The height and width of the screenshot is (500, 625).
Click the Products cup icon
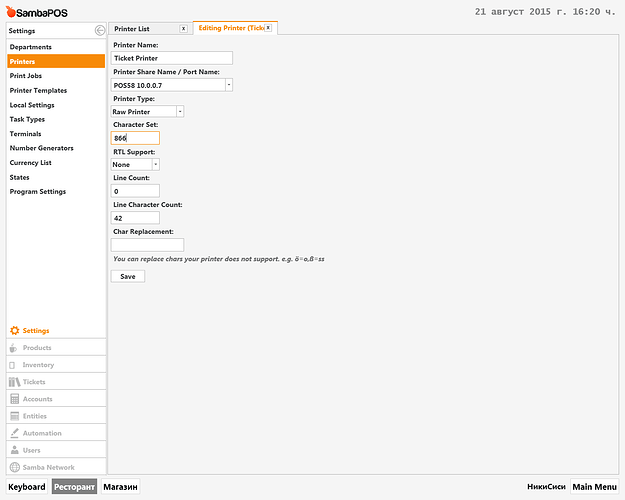pyautogui.click(x=13, y=348)
